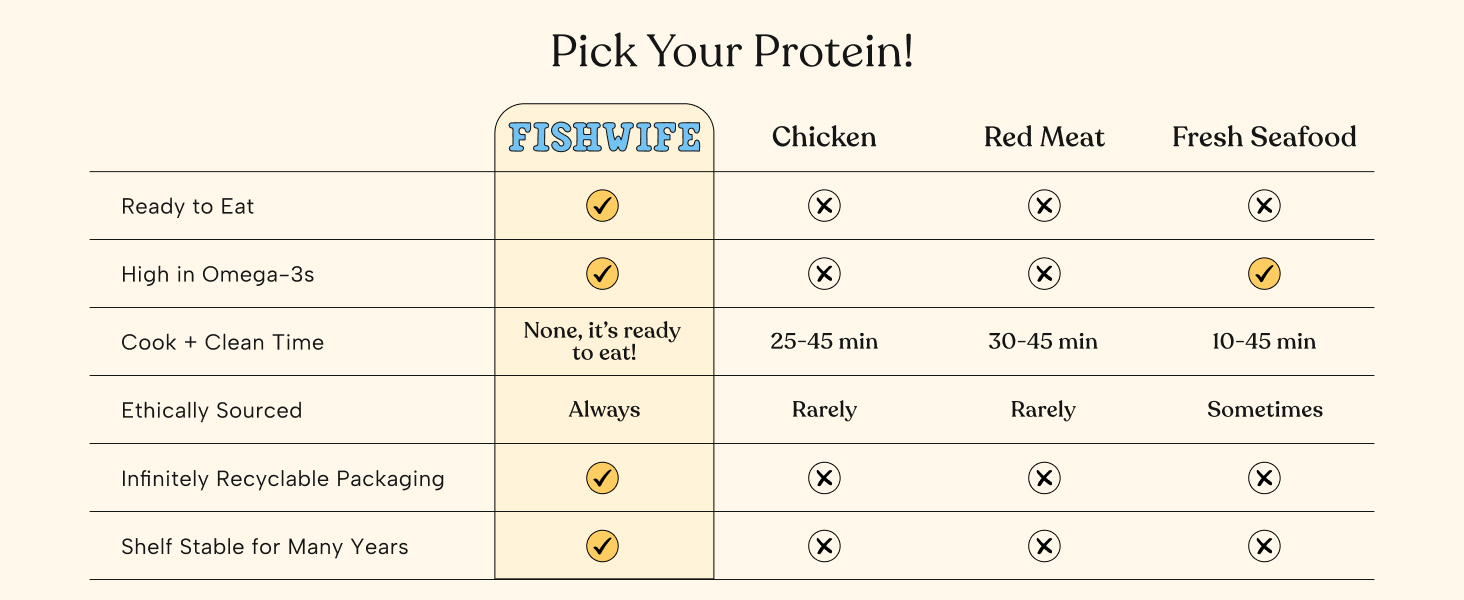Select the Chicken column header
Image resolution: width=1464 pixels, height=600 pixels.
[x=824, y=137]
